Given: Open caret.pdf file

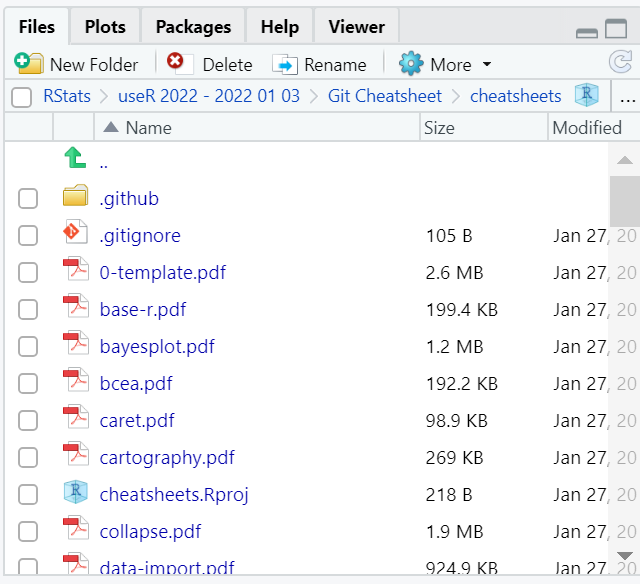Looking at the screenshot, I should click(137, 421).
